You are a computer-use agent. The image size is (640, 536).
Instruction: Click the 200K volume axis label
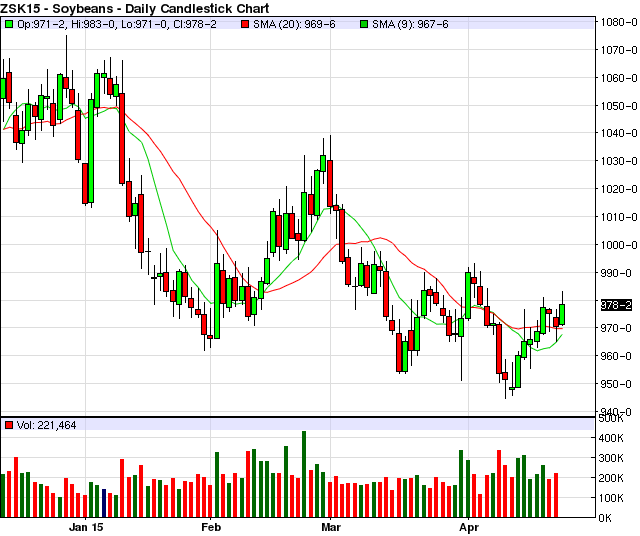pyautogui.click(x=611, y=478)
